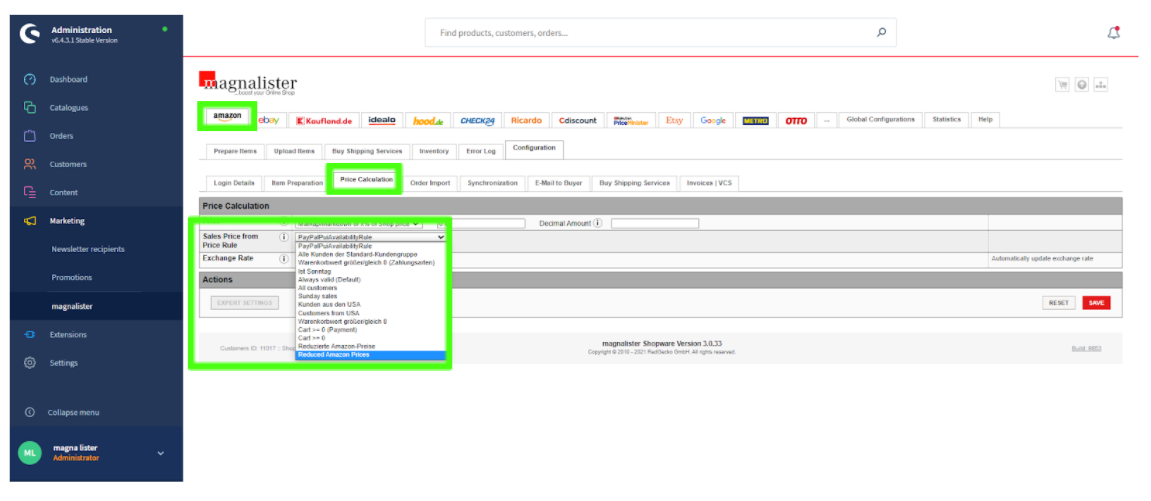The height and width of the screenshot is (501, 1151).
Task: Collapse the Sales Price from Price Rule dropdown
Action: click(x=370, y=238)
